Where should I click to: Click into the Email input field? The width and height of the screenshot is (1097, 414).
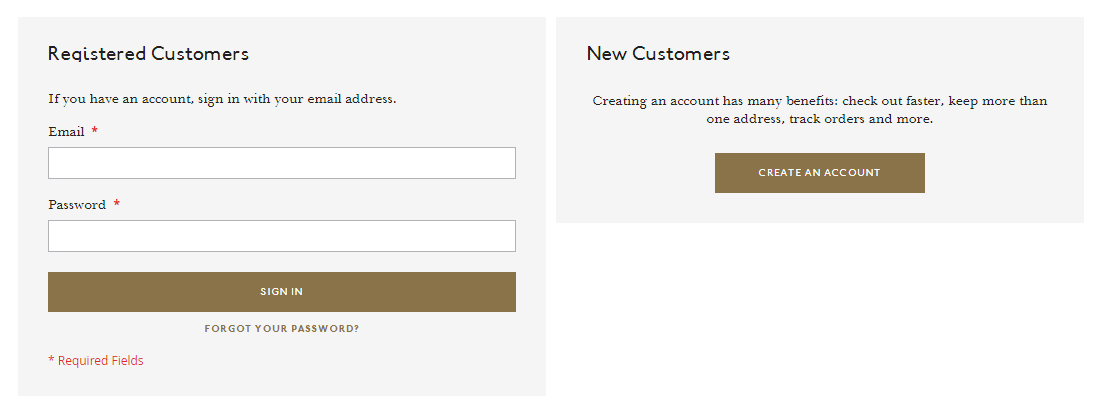pos(281,163)
